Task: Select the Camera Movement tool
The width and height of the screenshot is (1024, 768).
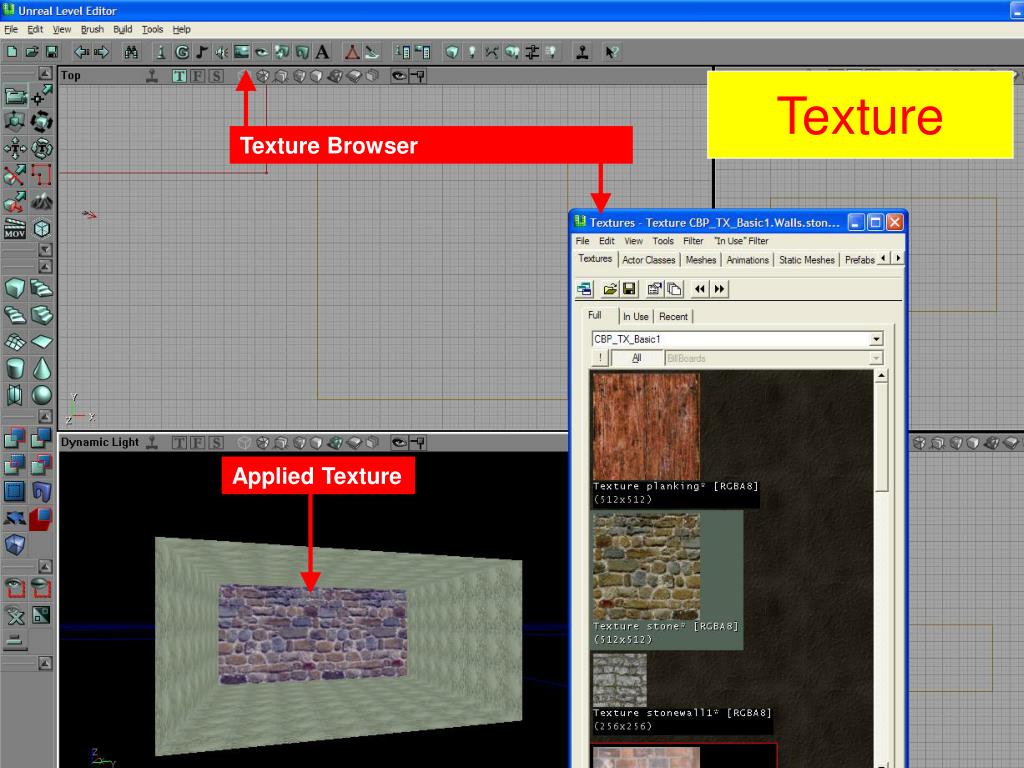Action: point(15,96)
